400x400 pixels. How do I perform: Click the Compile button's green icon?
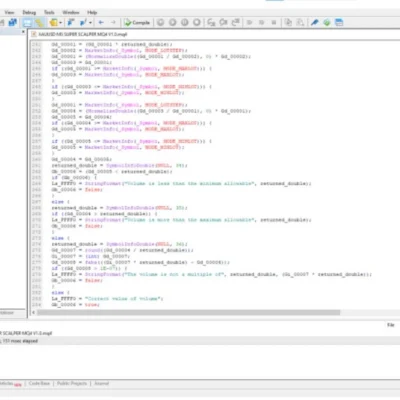pyautogui.click(x=128, y=22)
